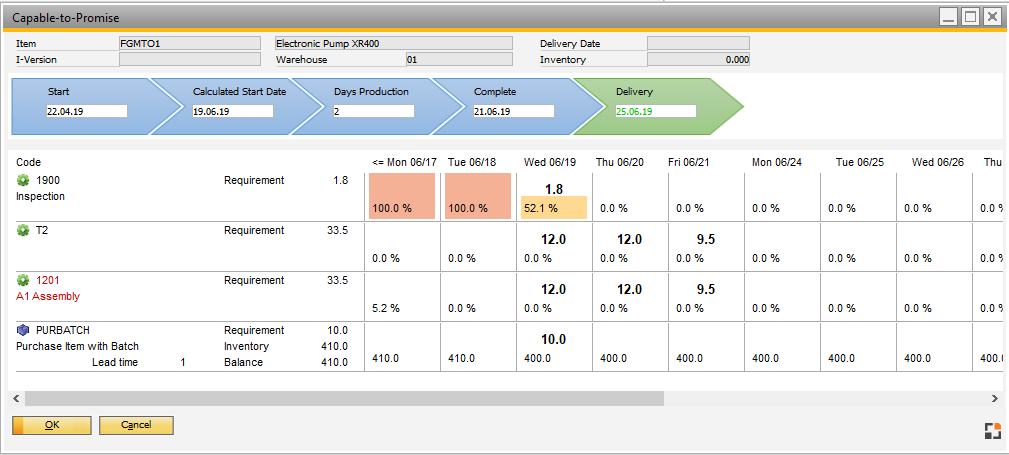The width and height of the screenshot is (1009, 455).
Task: Click the gear icon beside resource 1900
Action: (23, 180)
